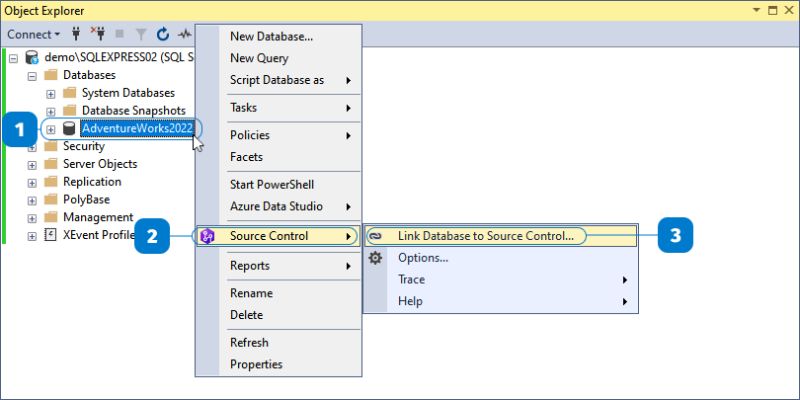Click the AdventureWorks2022 database cylinder icon
This screenshot has width=800, height=400.
click(x=69, y=129)
